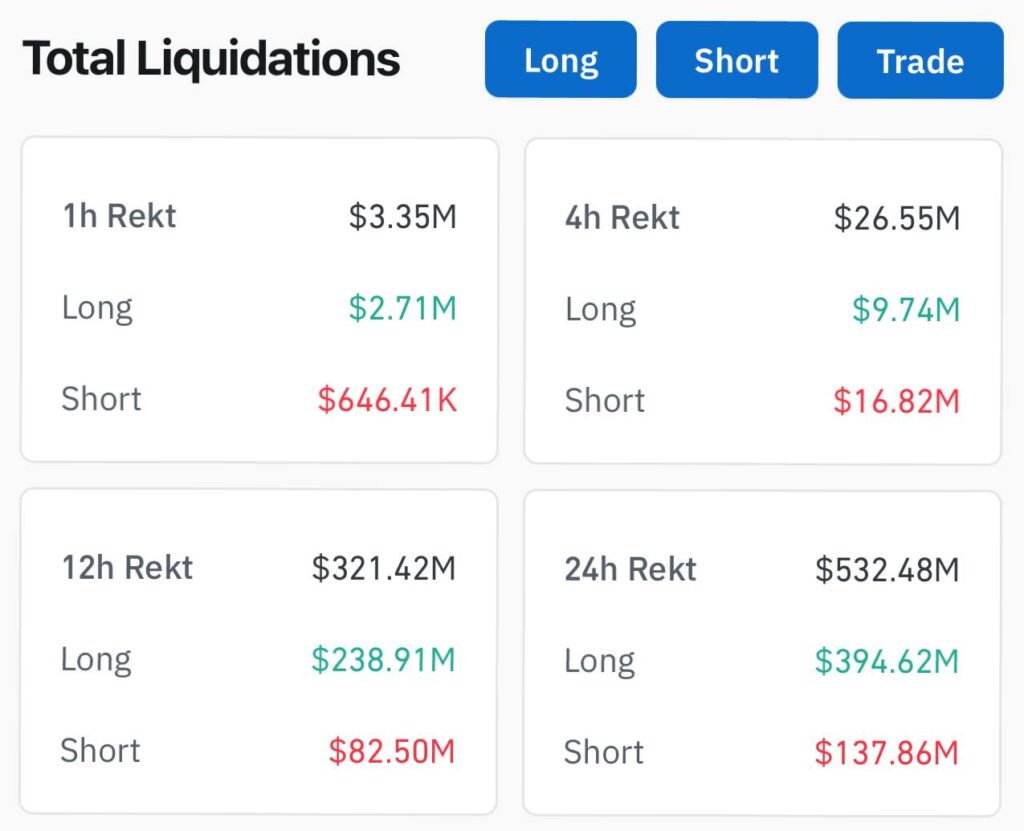Screen dimensions: 1024x831
Task: Click the Total Liquidations heading
Action: point(212,58)
